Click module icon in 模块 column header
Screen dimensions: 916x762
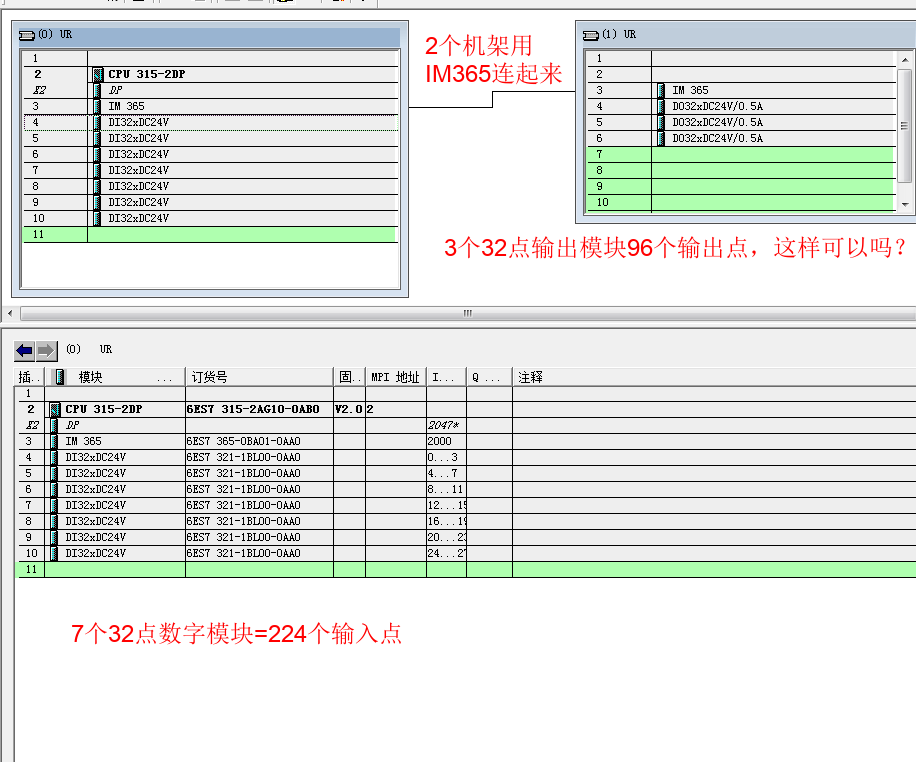pyautogui.click(x=61, y=377)
